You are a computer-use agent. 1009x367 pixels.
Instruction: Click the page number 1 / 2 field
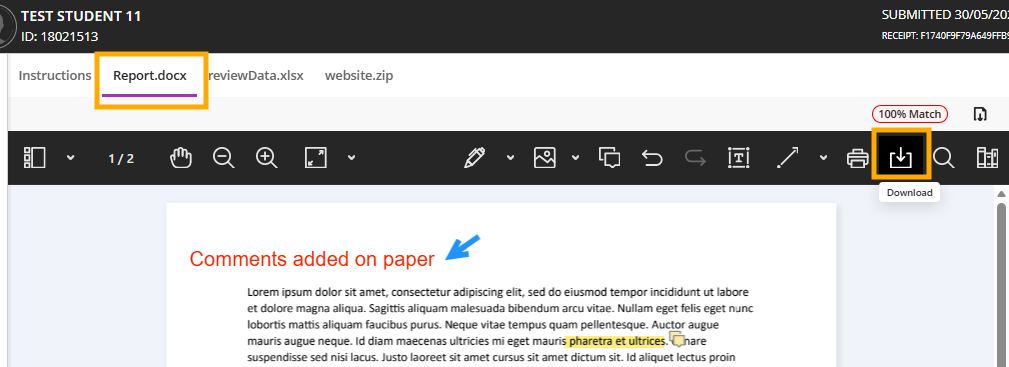point(121,158)
